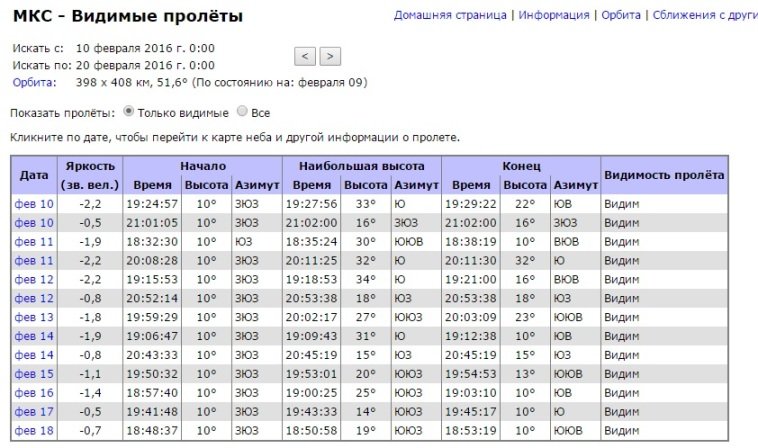Click the start time cell 19:50:32
Image resolution: width=758 pixels, height=448 pixels.
coord(152,374)
